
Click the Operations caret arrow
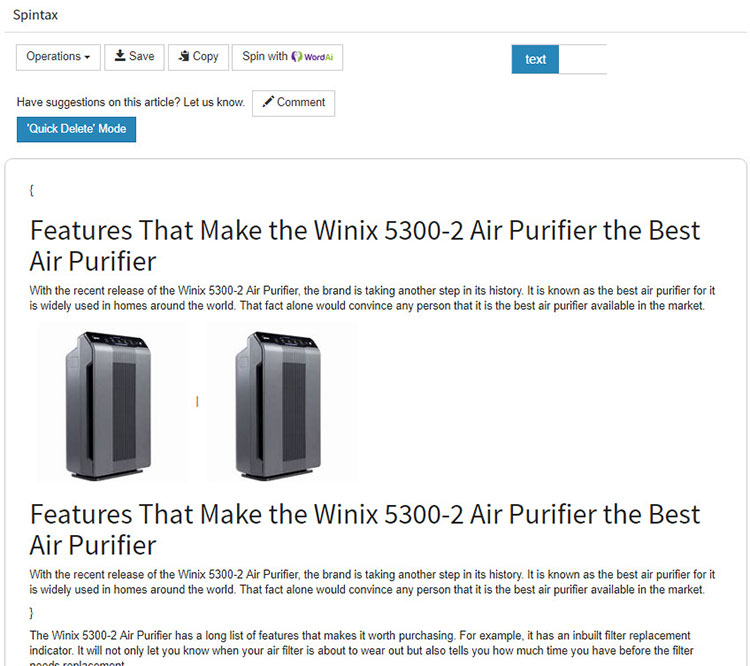87,57
